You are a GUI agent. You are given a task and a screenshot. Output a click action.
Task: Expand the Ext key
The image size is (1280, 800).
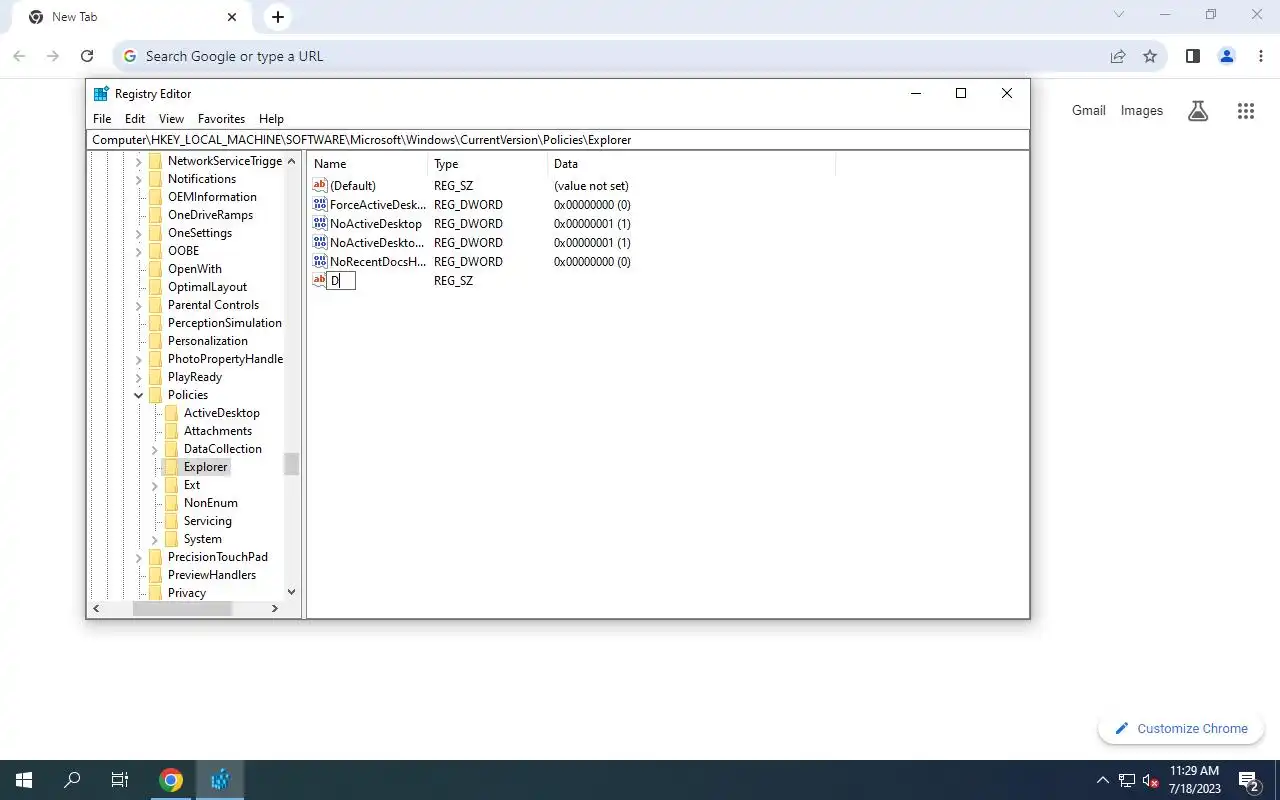pos(155,485)
